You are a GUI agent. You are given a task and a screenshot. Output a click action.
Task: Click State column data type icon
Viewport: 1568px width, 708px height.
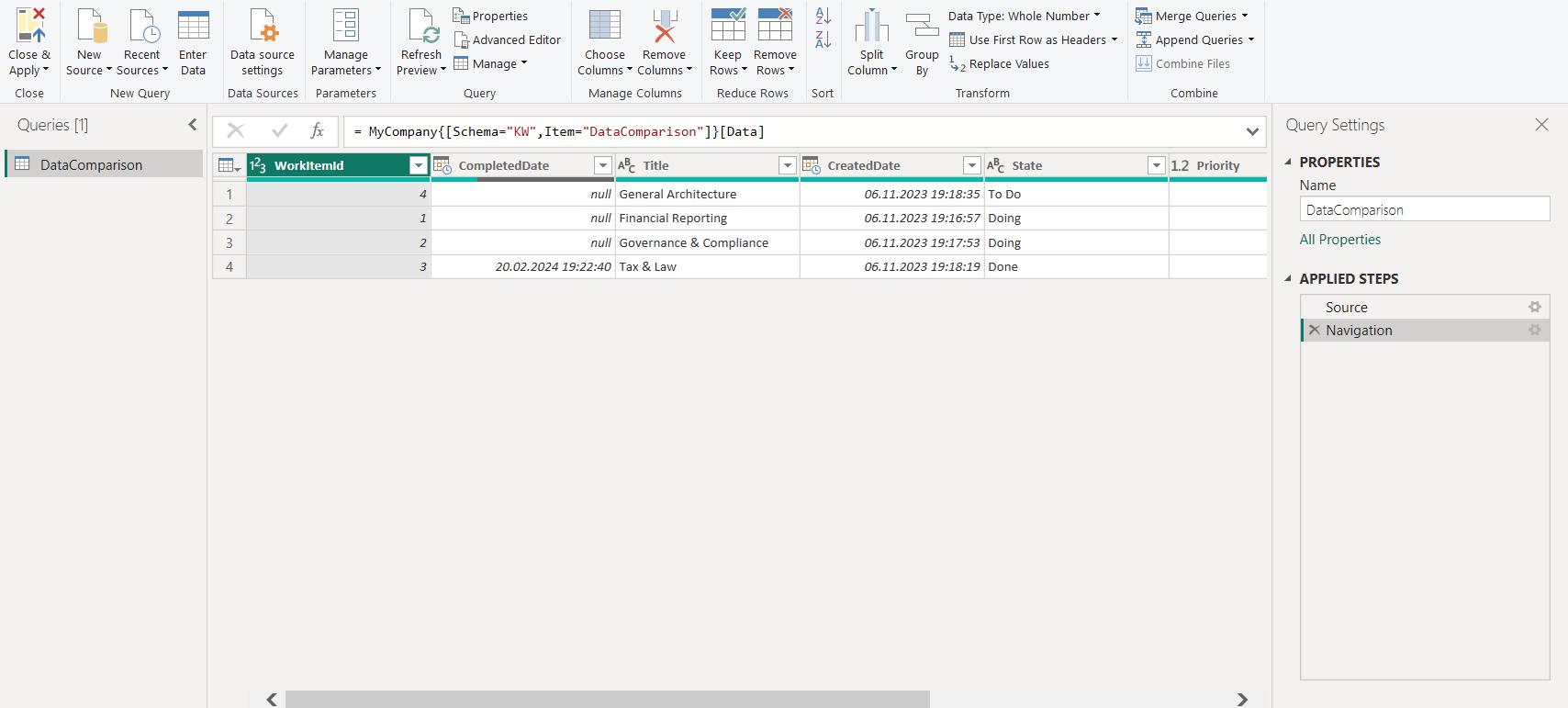[x=996, y=165]
